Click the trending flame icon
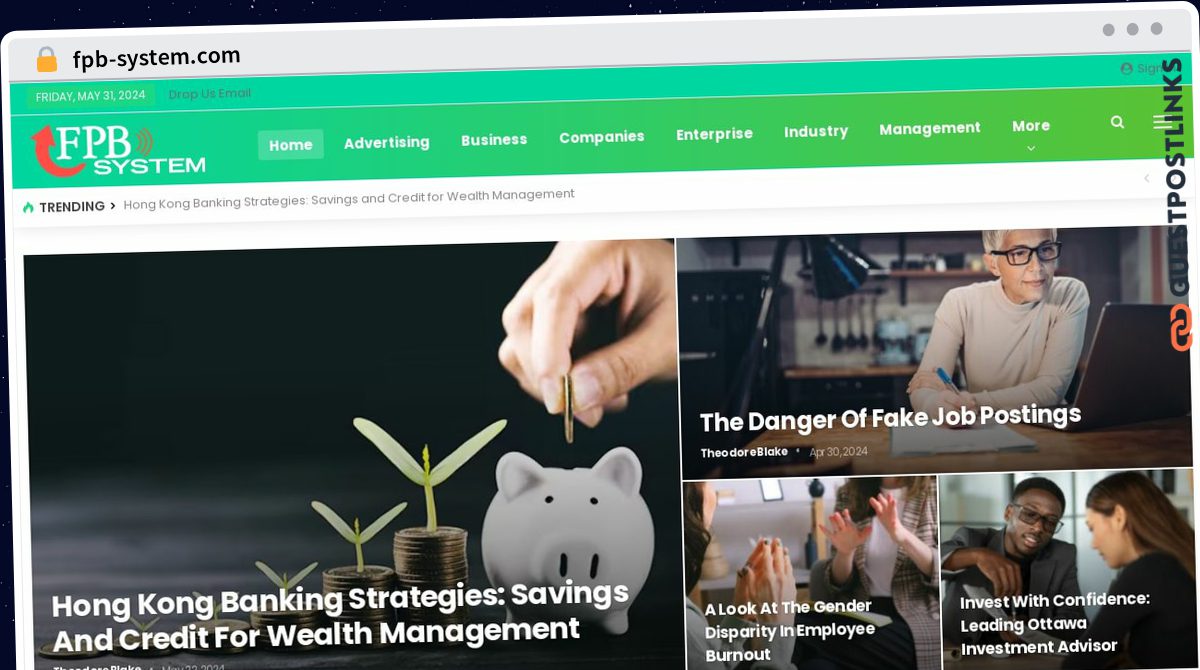This screenshot has height=670, width=1200. click(28, 207)
